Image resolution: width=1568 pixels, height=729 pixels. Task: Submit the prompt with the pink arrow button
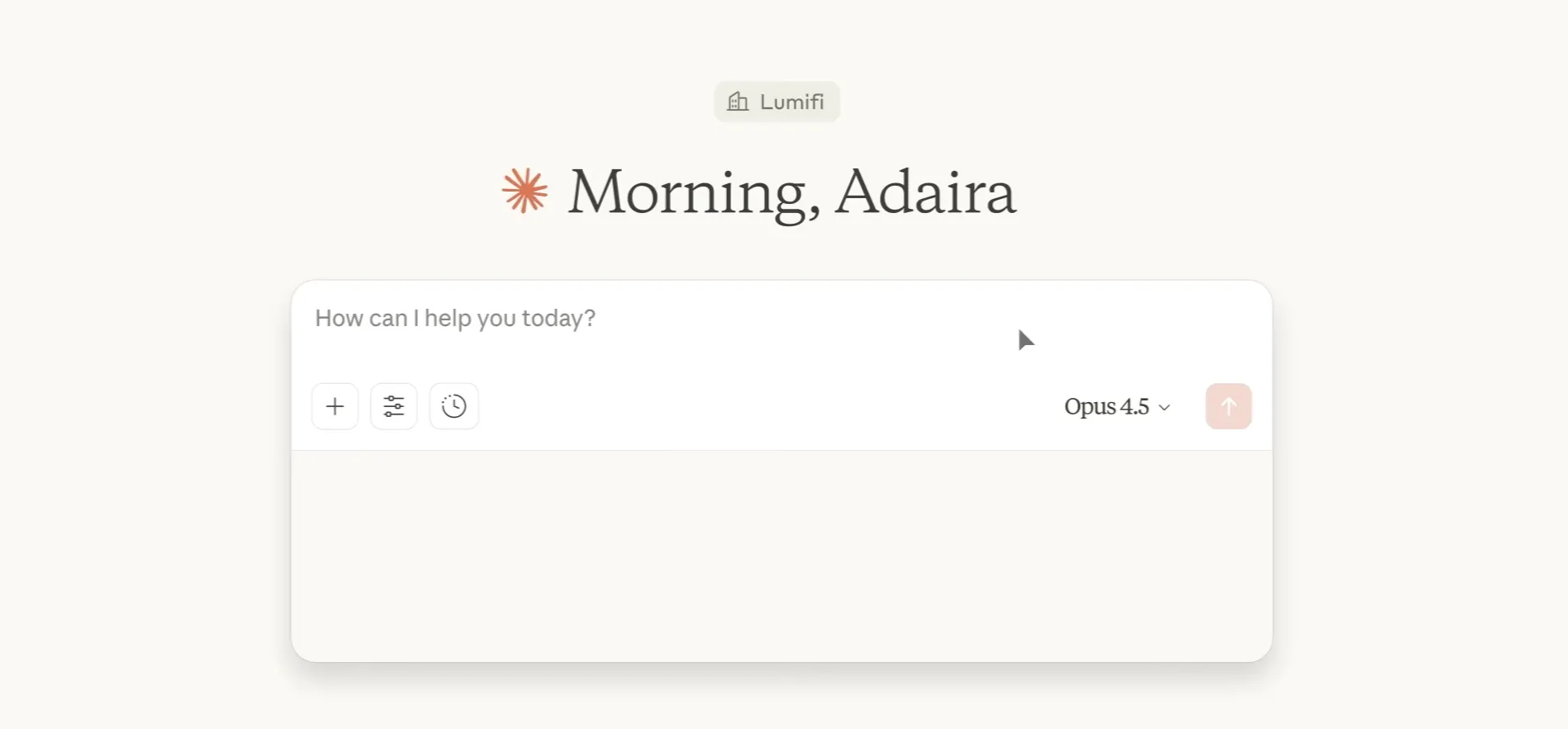(1228, 406)
